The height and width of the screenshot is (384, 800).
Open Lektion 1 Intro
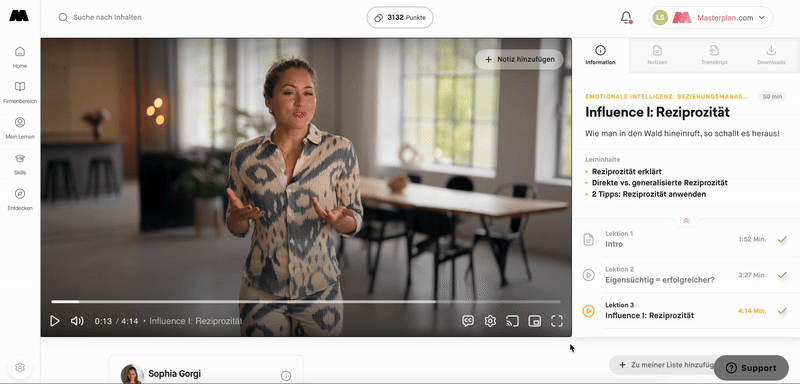(686, 239)
